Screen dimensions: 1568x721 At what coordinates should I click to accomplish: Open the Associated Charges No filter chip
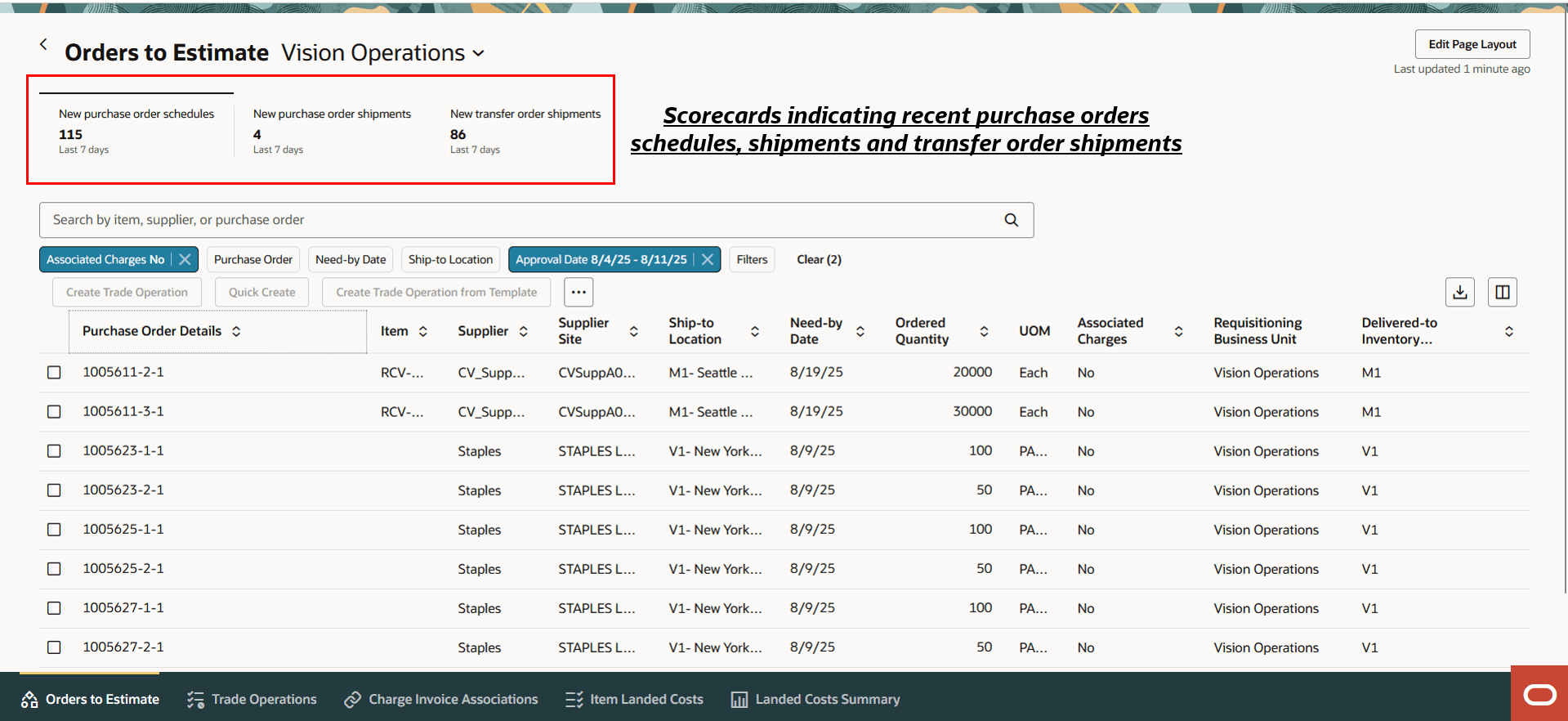[x=105, y=259]
